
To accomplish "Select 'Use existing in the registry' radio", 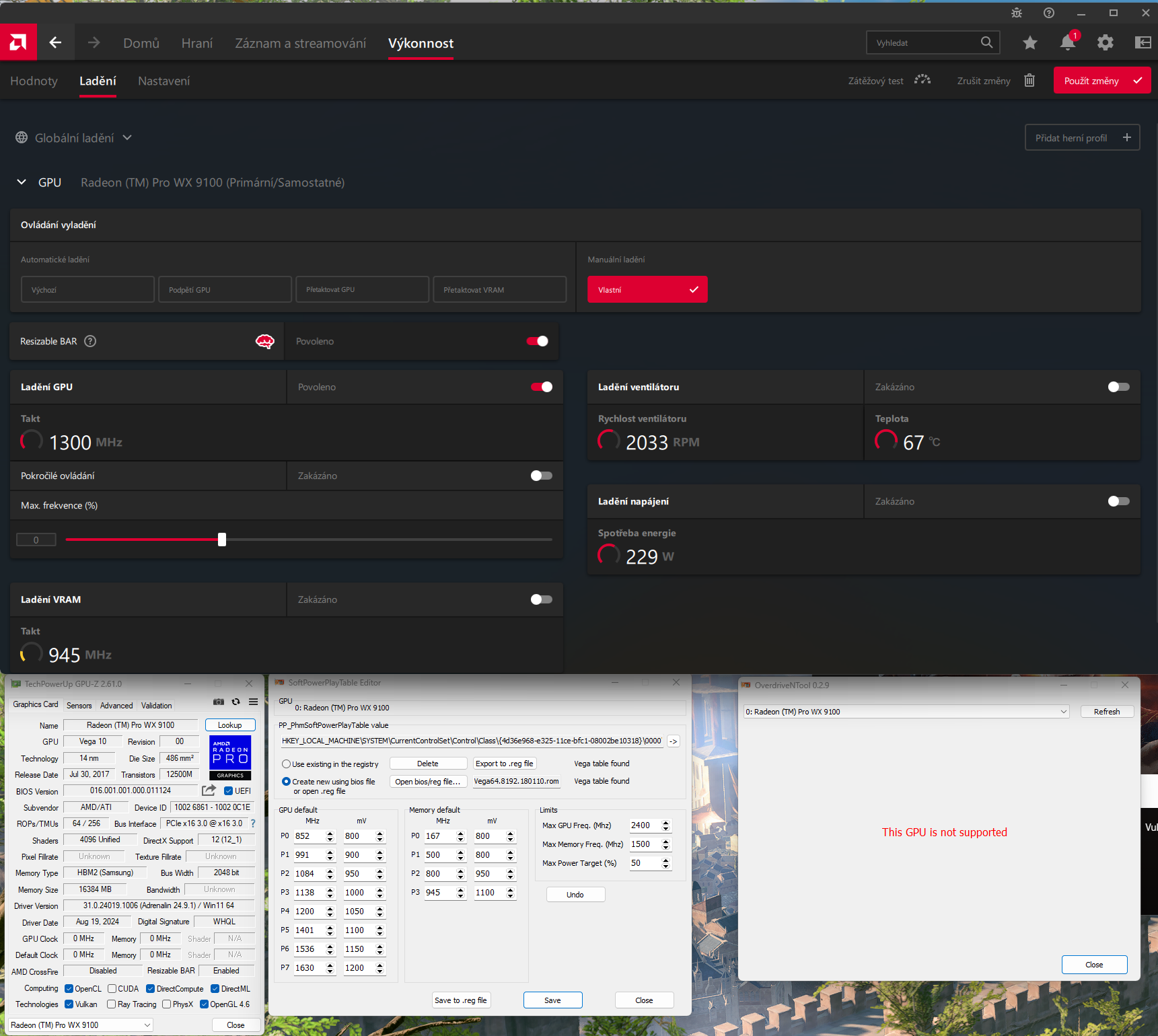I will 286,764.
